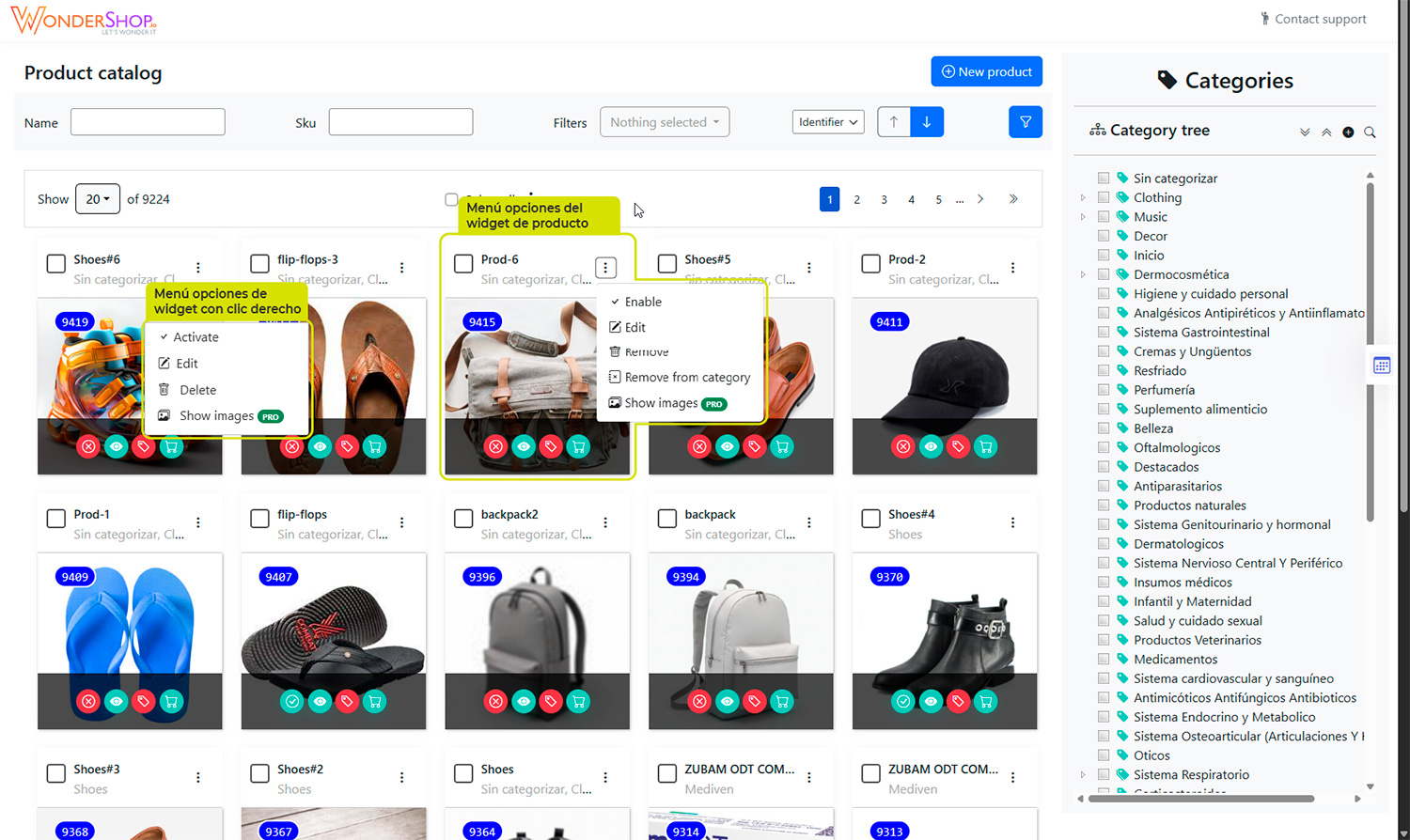Open the Filters dropdown Nothing selected
1410x840 pixels.
[665, 122]
